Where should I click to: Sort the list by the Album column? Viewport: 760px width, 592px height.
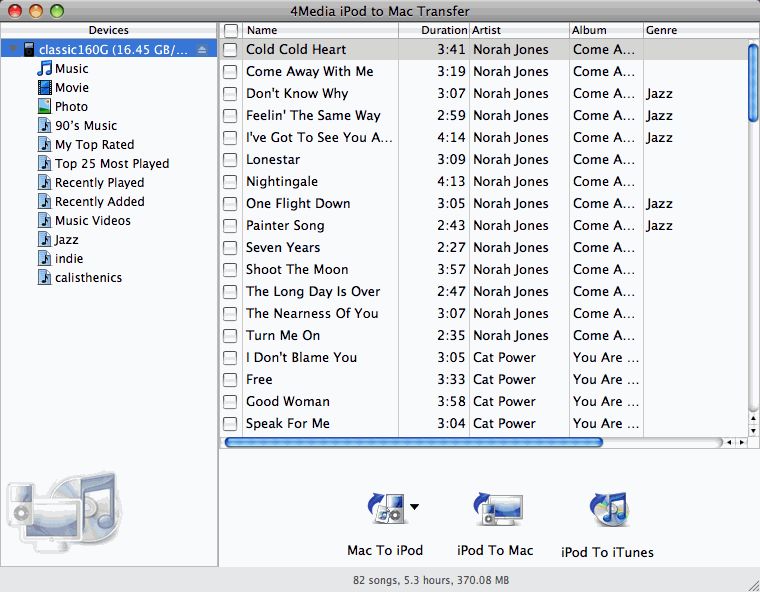tap(606, 30)
